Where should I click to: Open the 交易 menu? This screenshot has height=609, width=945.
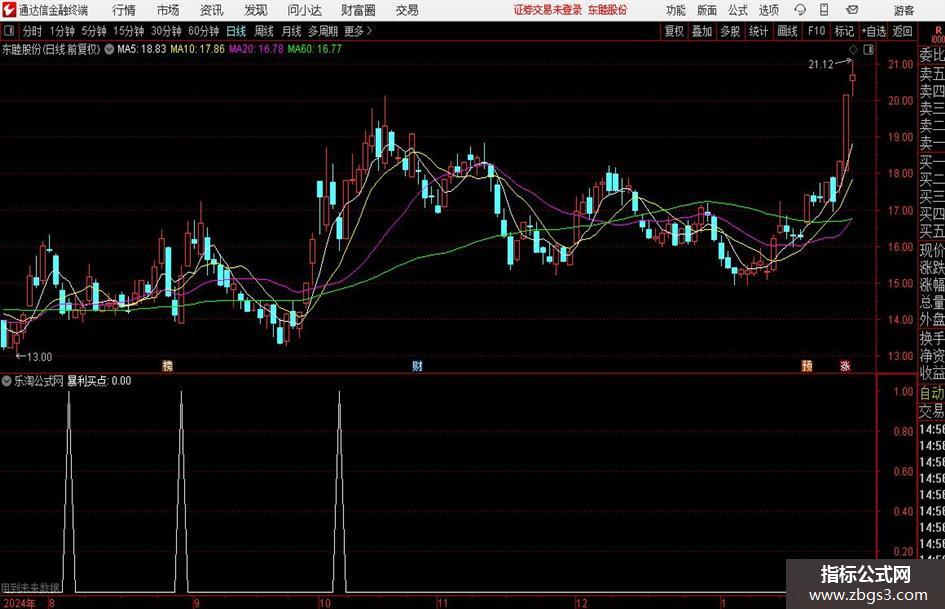(x=407, y=10)
